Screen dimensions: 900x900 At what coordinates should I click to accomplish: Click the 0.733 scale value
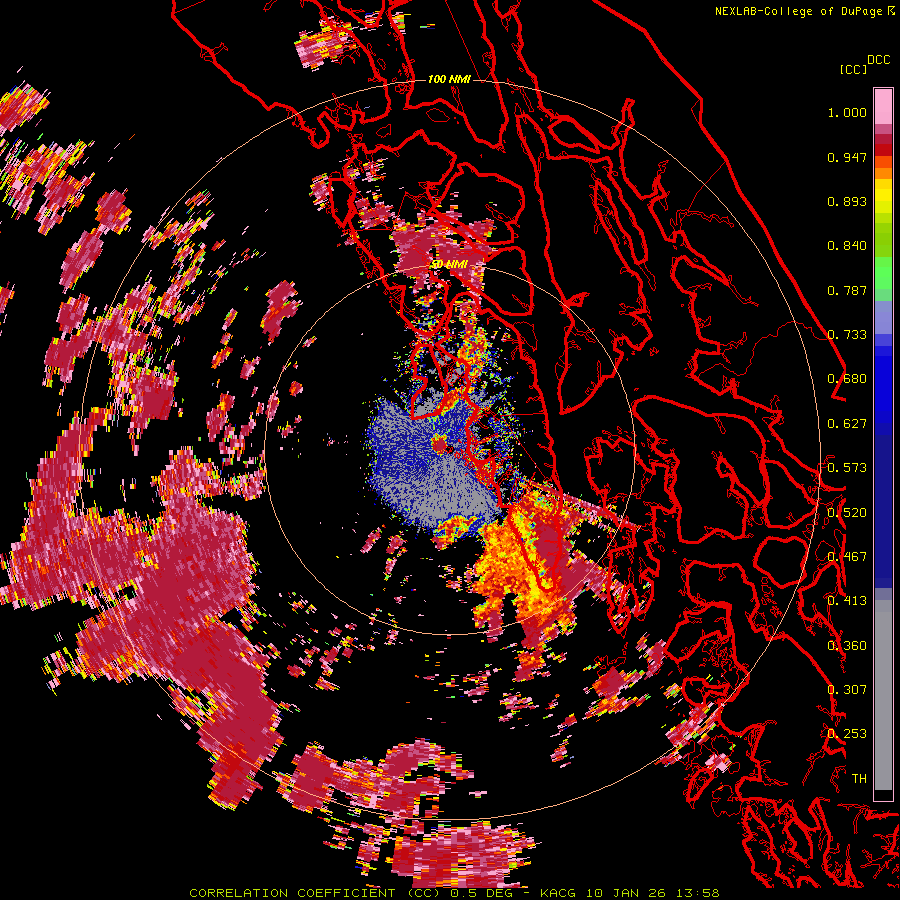click(x=847, y=335)
